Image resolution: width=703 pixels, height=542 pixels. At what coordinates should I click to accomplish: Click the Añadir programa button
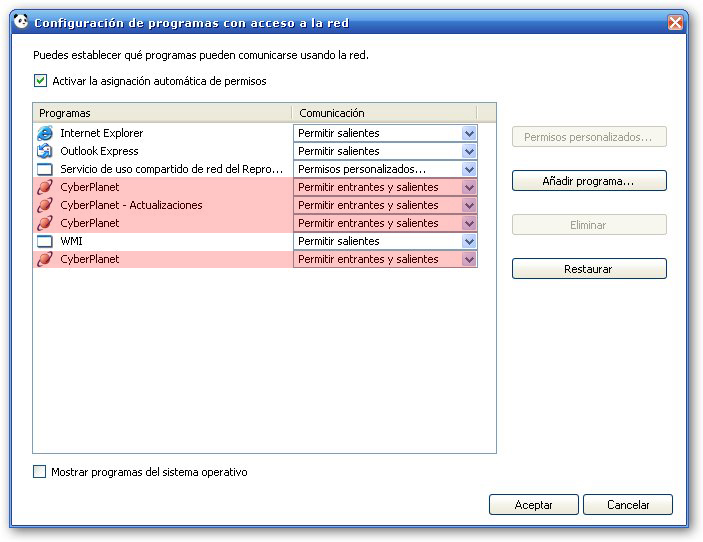(589, 181)
